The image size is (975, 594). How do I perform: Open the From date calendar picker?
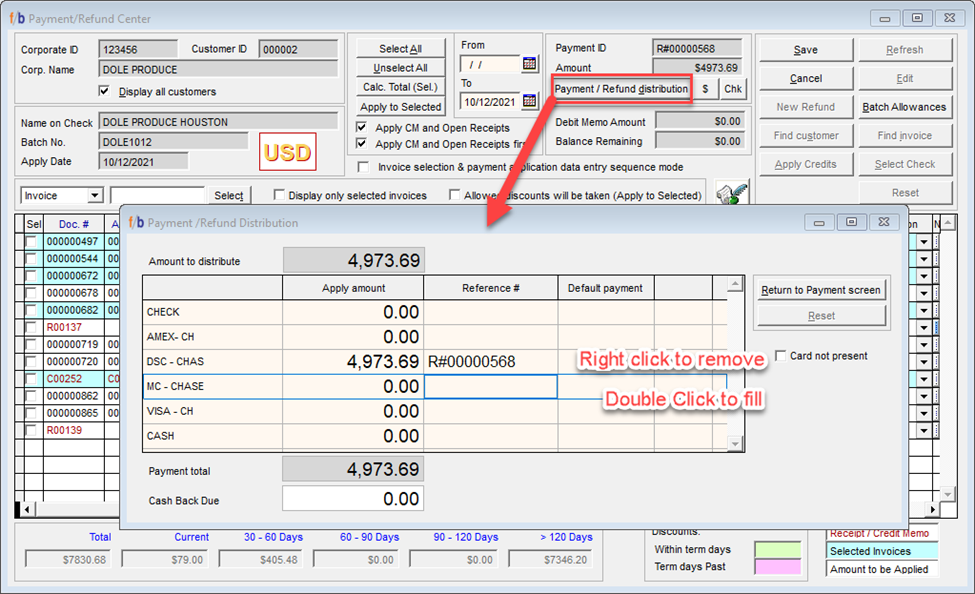tap(530, 64)
